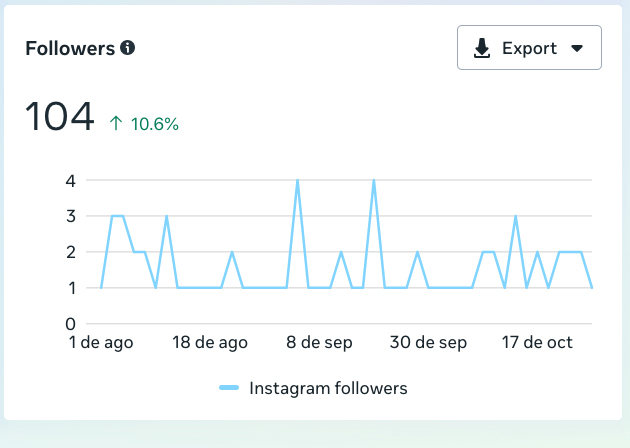
Task: Click the download icon in Export button
Action: coord(482,48)
